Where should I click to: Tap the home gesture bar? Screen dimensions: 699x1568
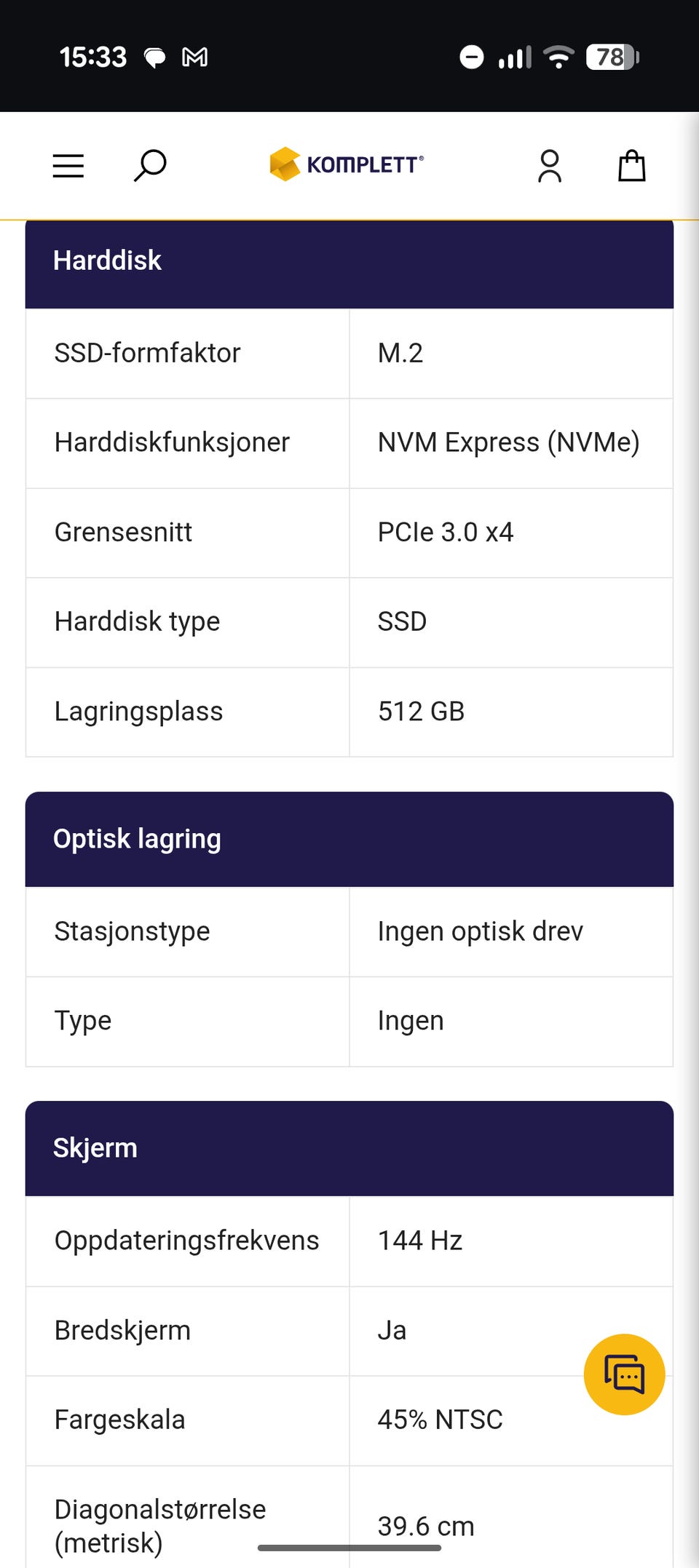coord(349,1548)
